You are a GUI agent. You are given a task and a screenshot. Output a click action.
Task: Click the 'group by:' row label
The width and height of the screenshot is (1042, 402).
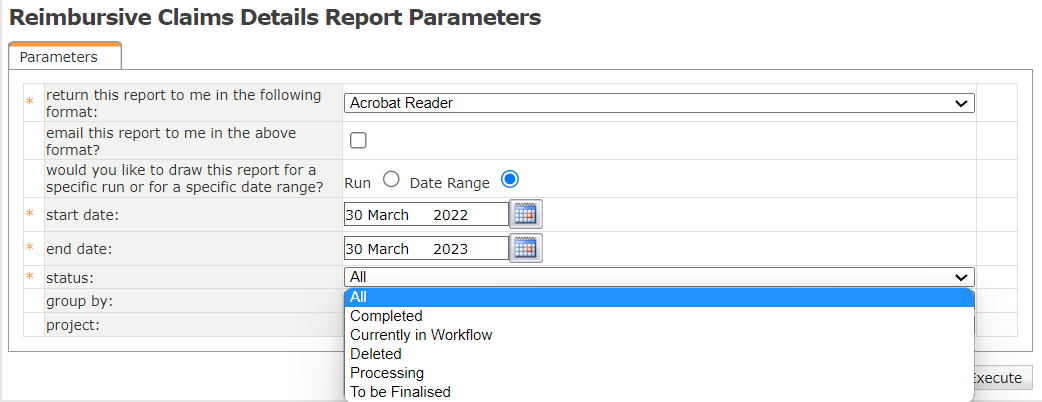[79, 301]
